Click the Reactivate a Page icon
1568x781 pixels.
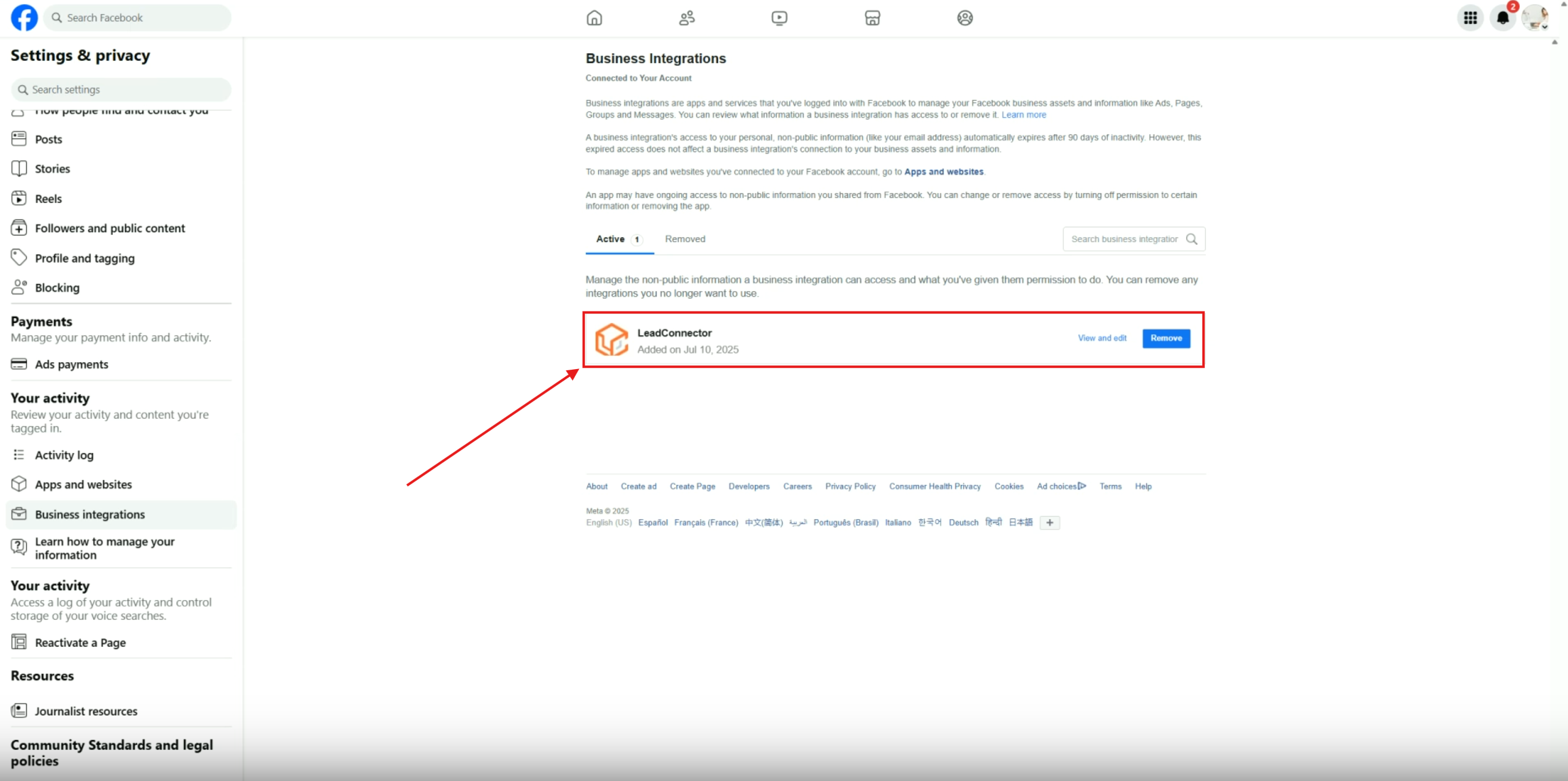[x=19, y=642]
